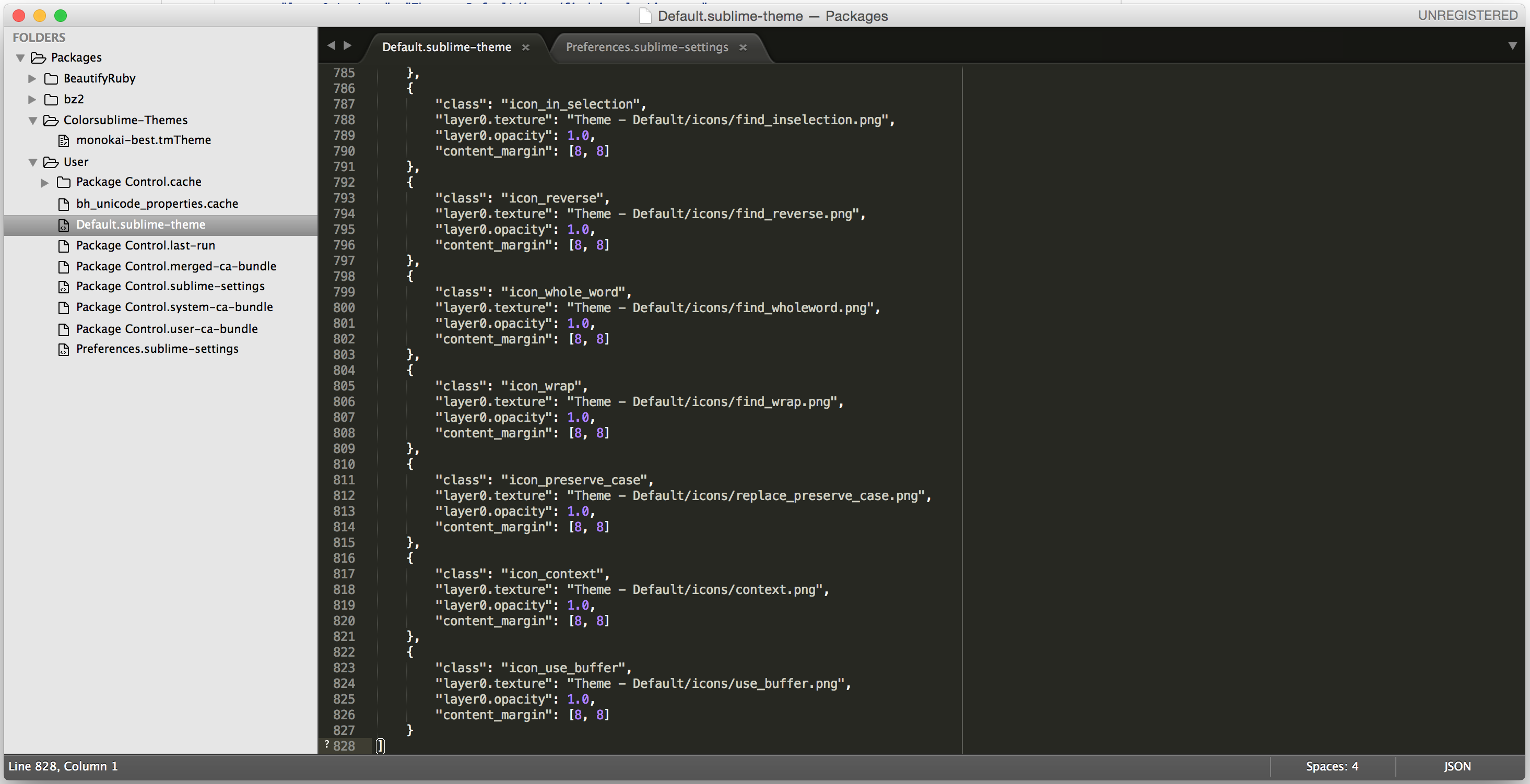The height and width of the screenshot is (784, 1530).
Task: Click the Line 828, Column 1 status text
Action: tap(63, 766)
